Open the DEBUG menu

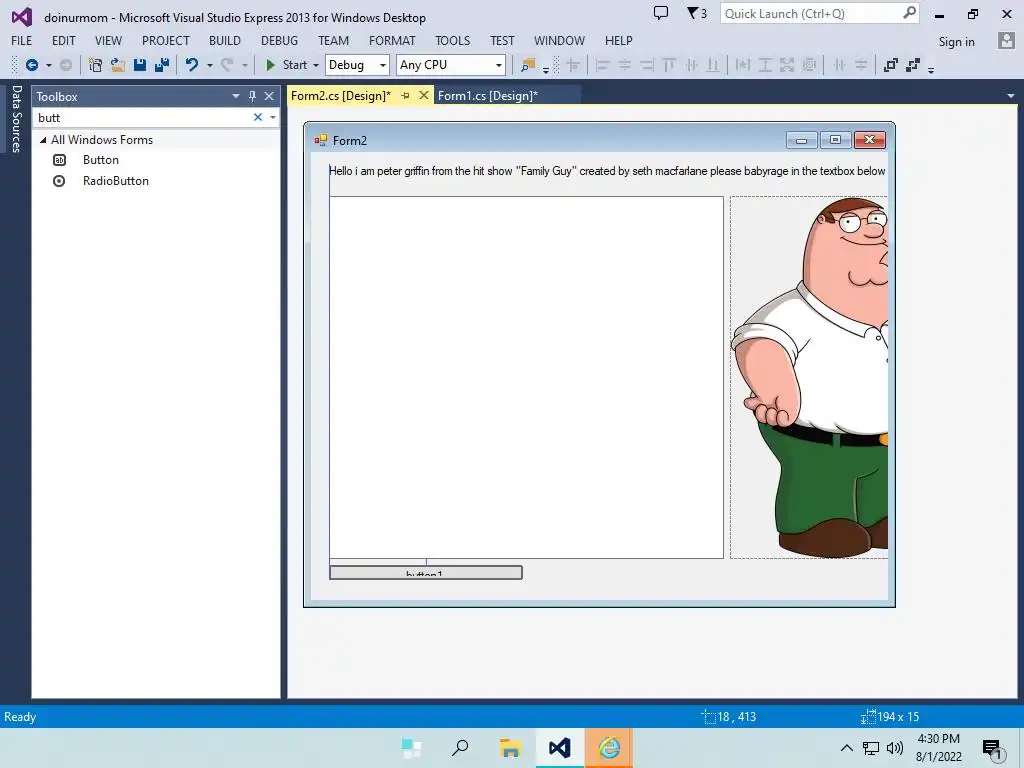280,40
